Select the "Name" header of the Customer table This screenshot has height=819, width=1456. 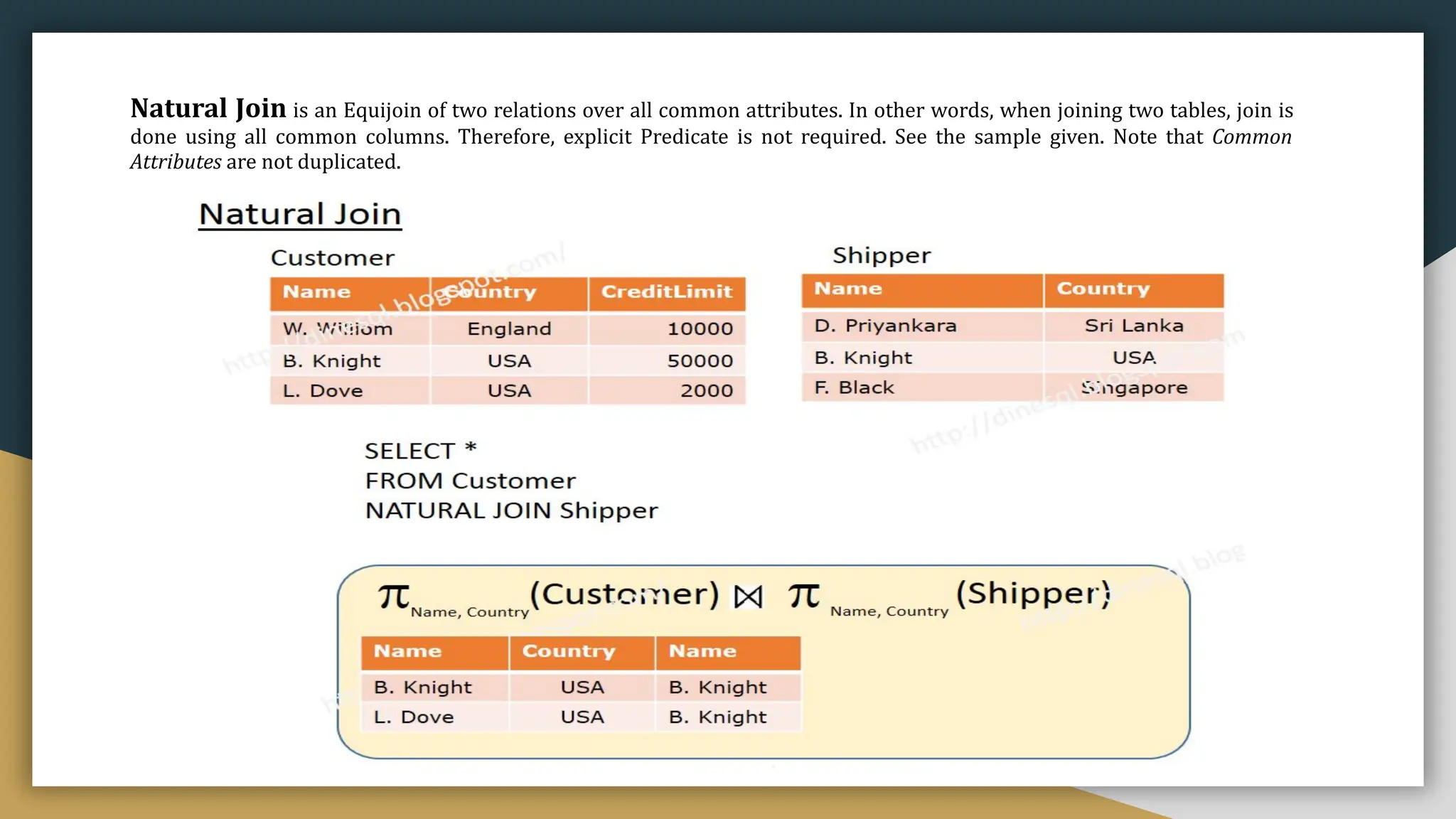350,294
